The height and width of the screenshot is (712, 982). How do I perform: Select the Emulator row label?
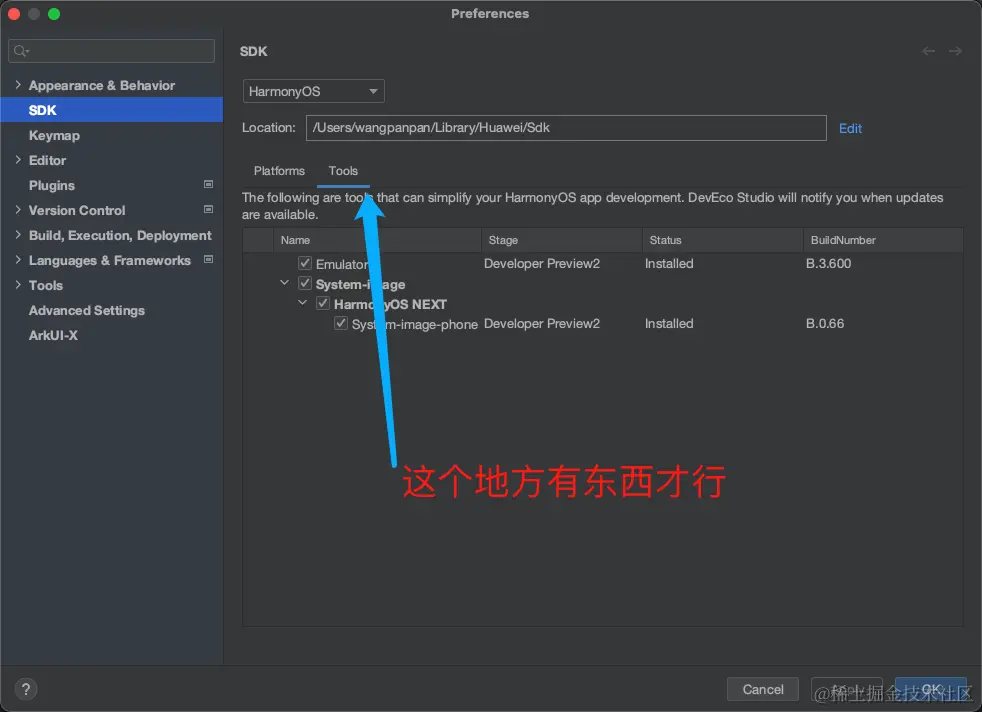pyautogui.click(x=342, y=264)
